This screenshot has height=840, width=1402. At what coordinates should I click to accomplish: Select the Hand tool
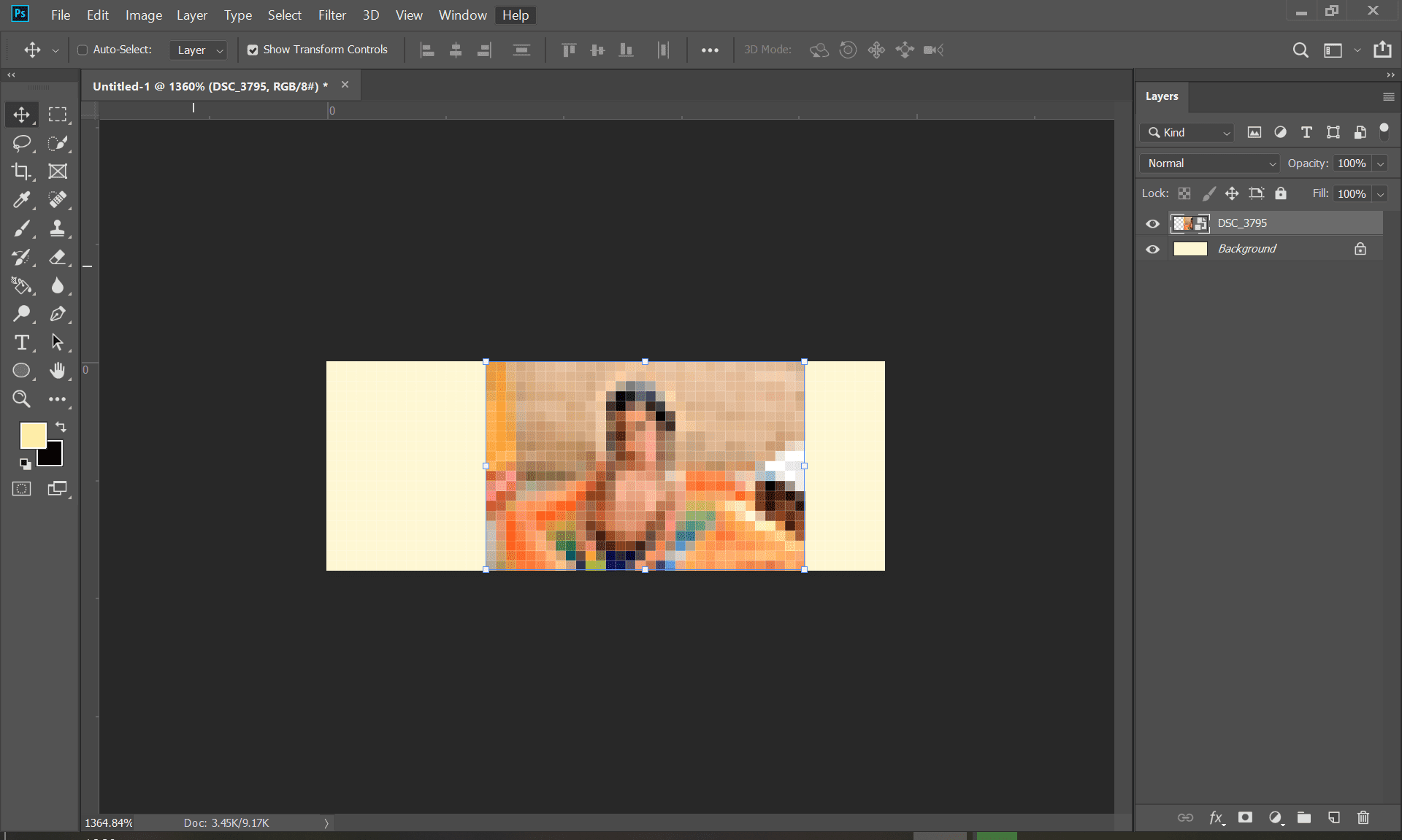tap(57, 371)
